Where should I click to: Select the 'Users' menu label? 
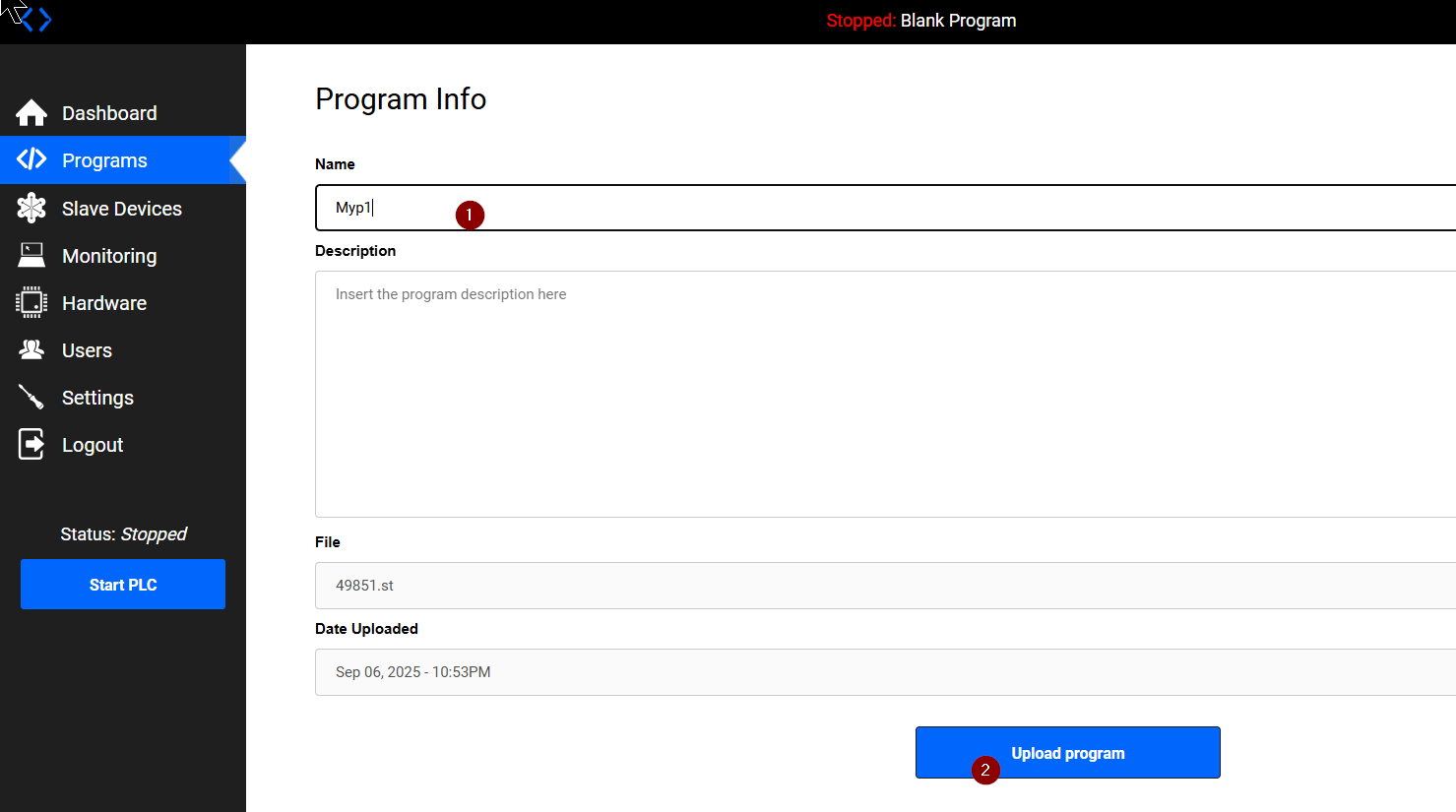[x=87, y=350]
